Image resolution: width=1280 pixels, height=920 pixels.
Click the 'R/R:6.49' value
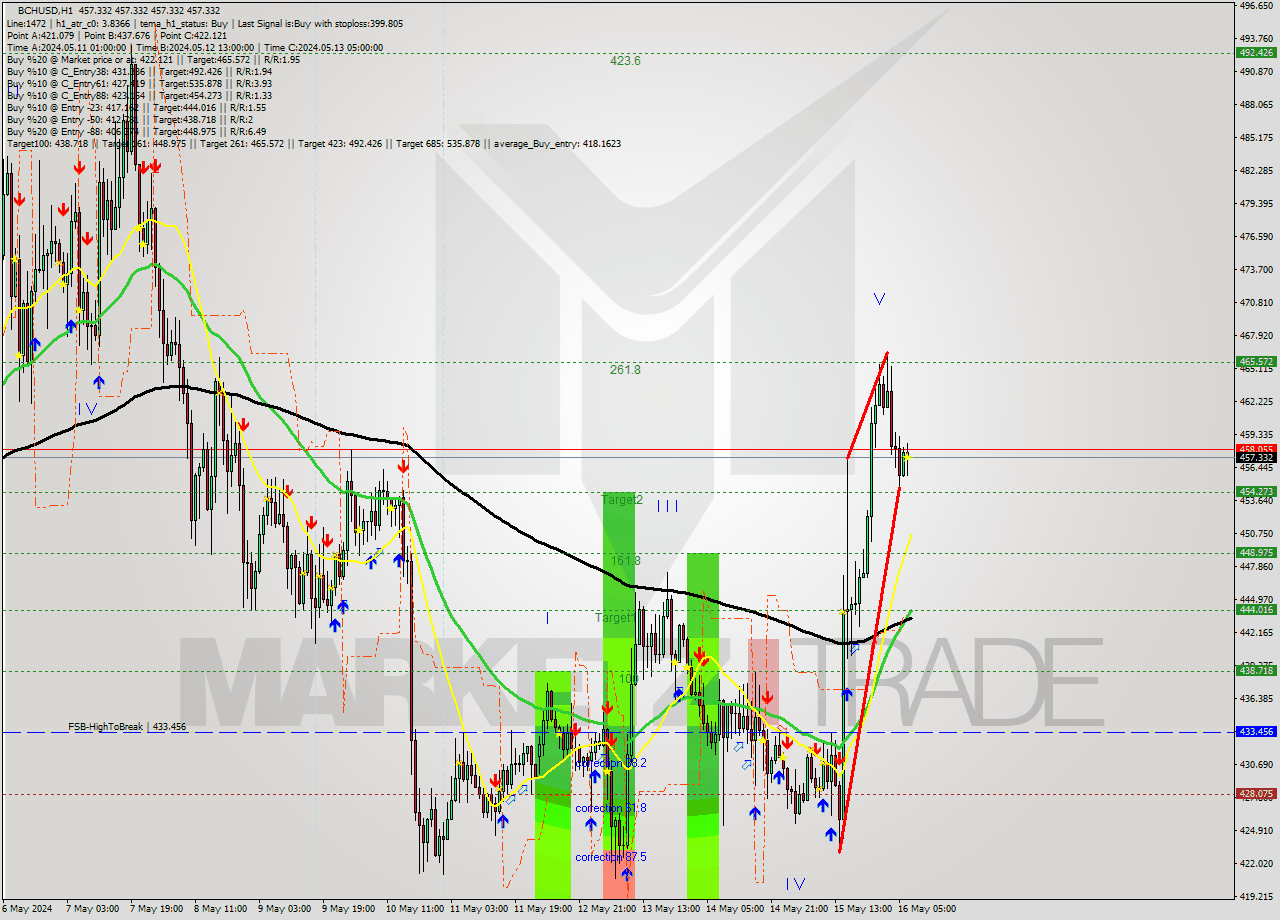pos(247,131)
